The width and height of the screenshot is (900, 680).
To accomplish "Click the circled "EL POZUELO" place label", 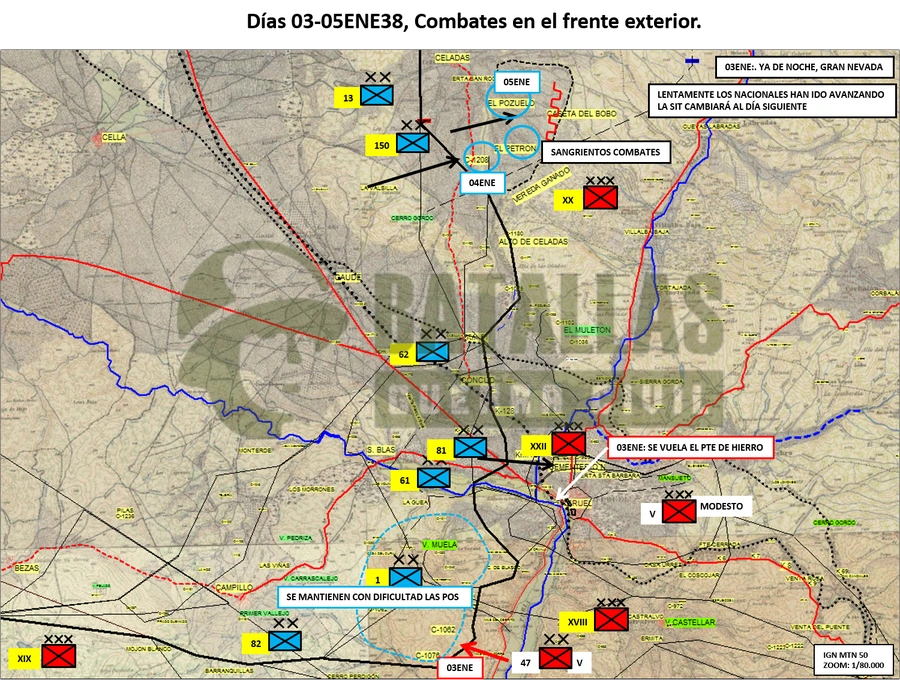I will pos(511,103).
